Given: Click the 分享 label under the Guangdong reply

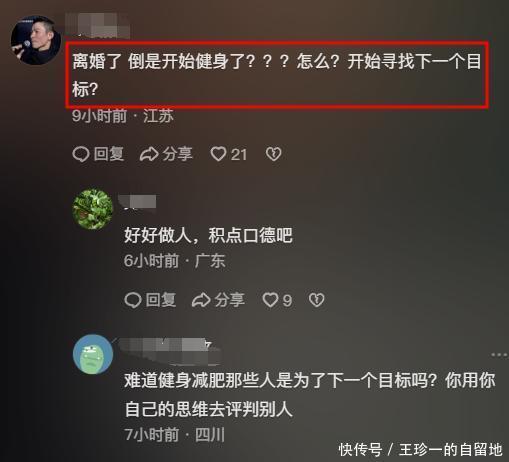Looking at the screenshot, I should tap(230, 300).
